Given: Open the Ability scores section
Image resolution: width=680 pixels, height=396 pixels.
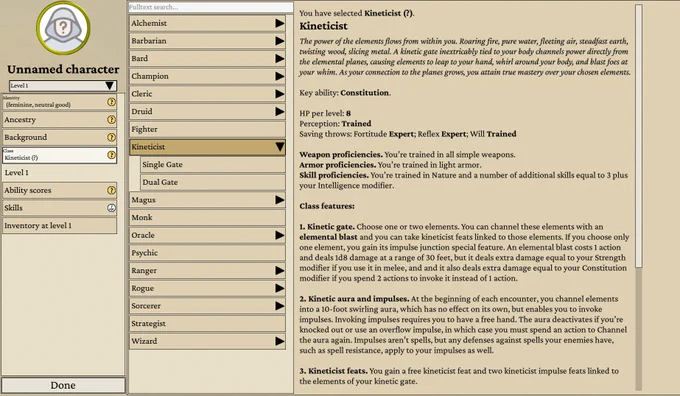Looking at the screenshot, I should tap(59, 190).
